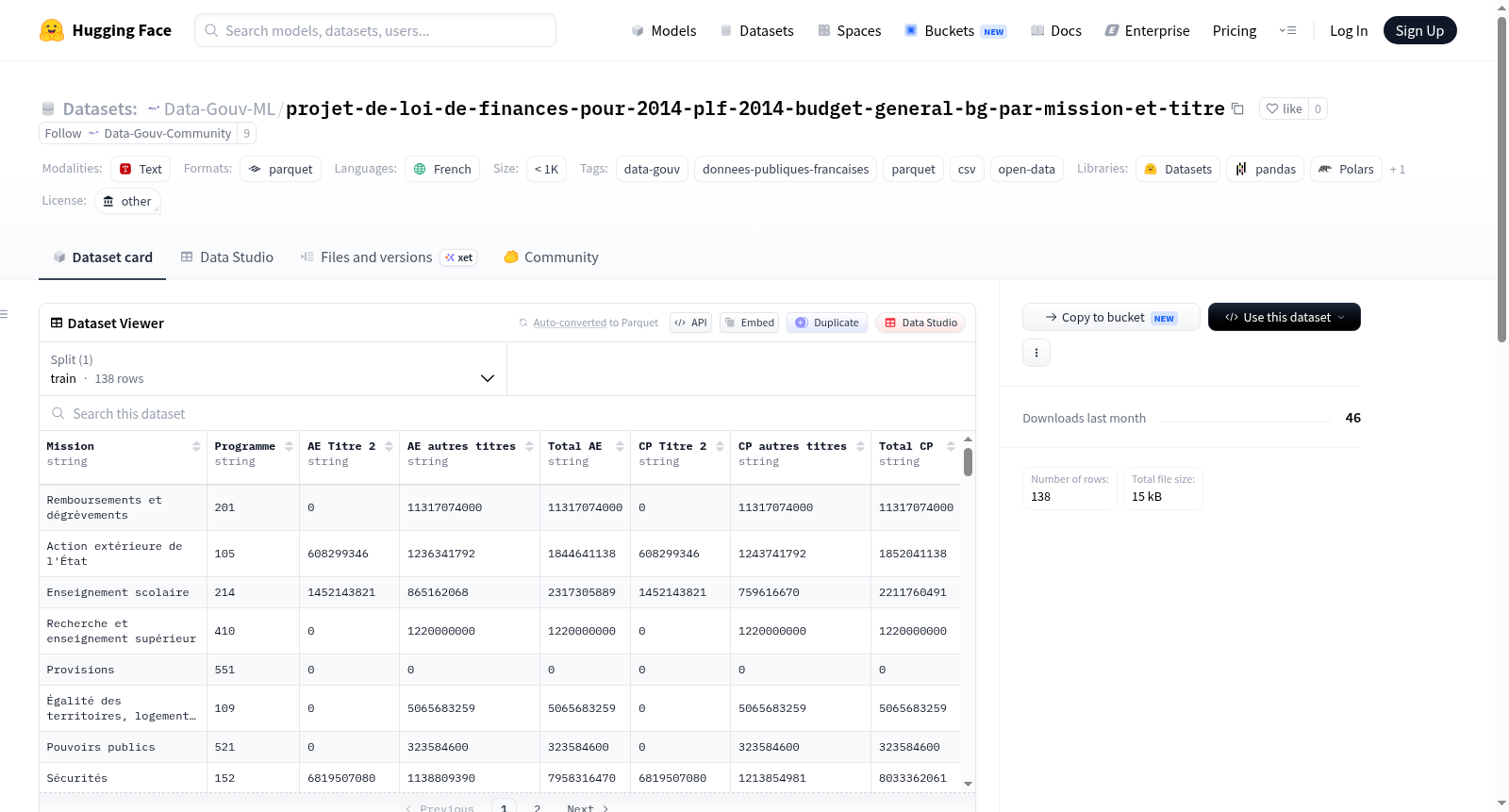The width and height of the screenshot is (1509, 812).
Task: Sort the CP Titre 2 column
Action: point(720,446)
